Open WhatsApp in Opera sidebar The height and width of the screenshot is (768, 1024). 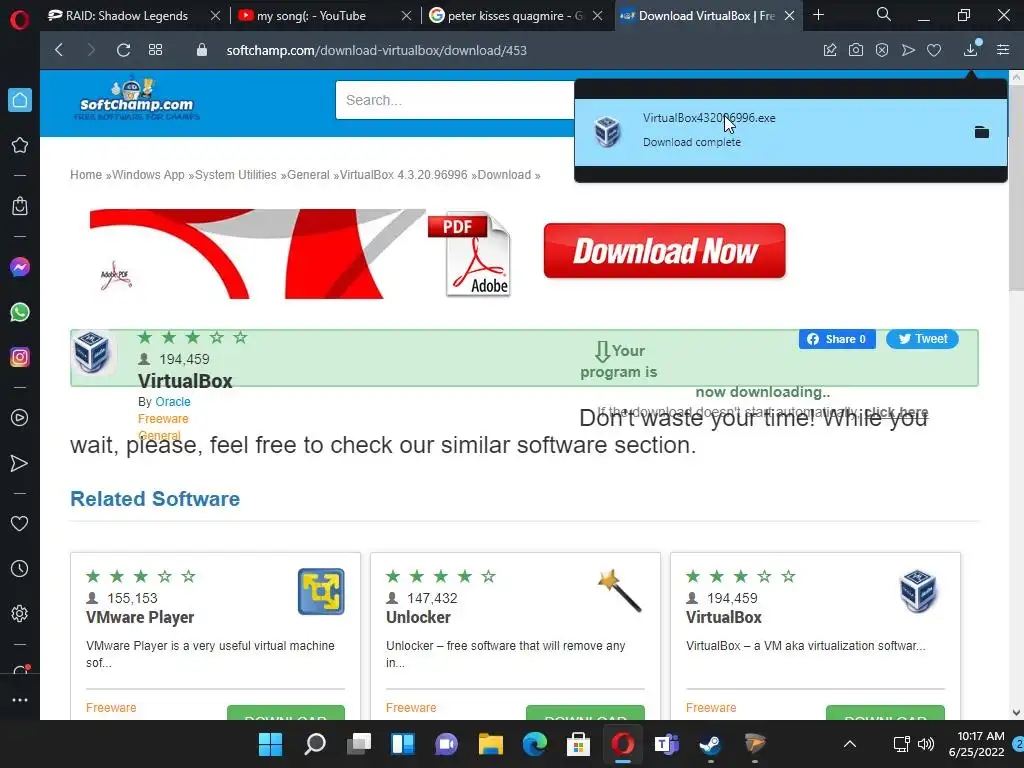point(20,312)
